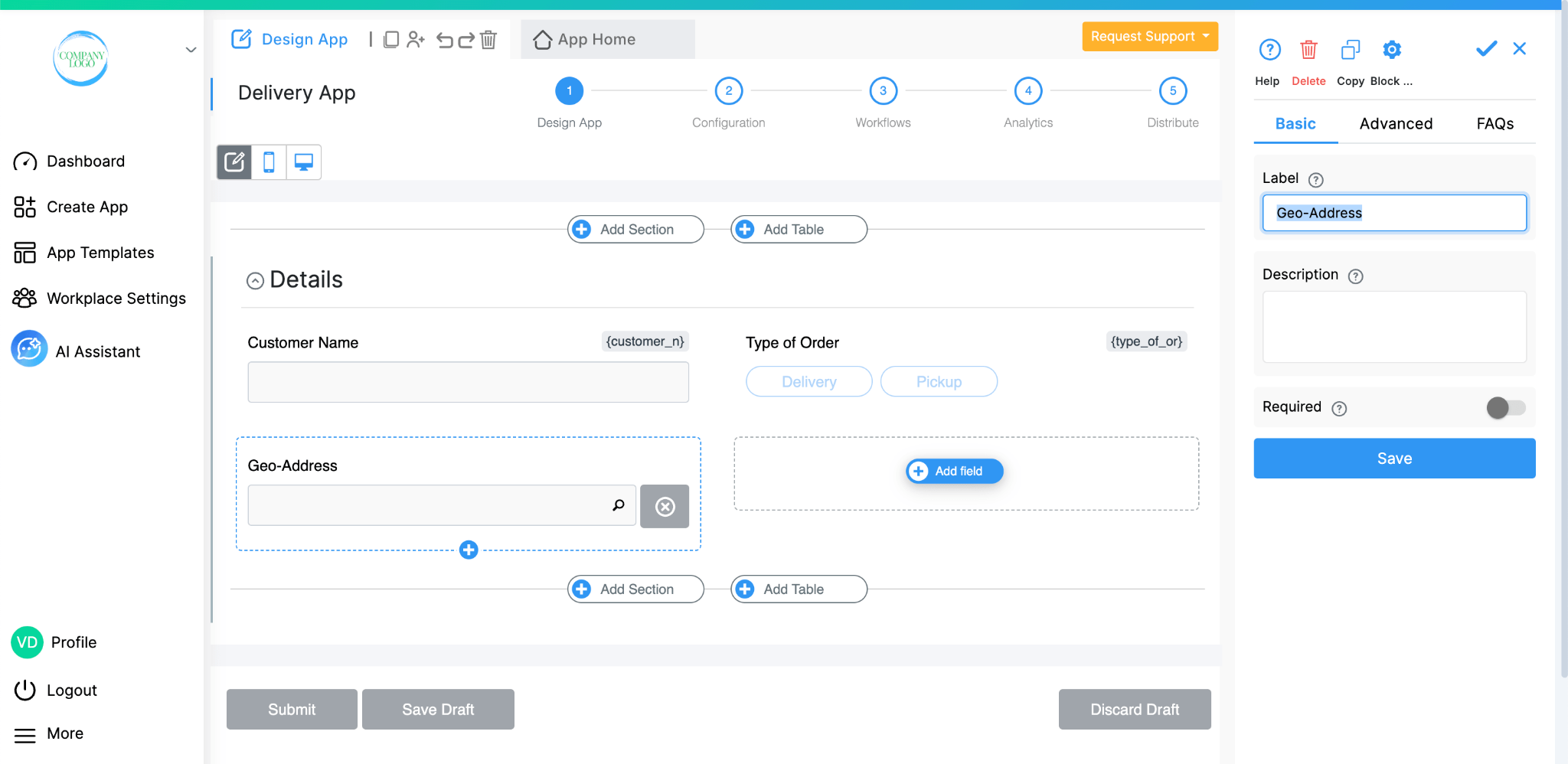Switch to desktop preview icon
The image size is (1568, 764).
(x=304, y=162)
